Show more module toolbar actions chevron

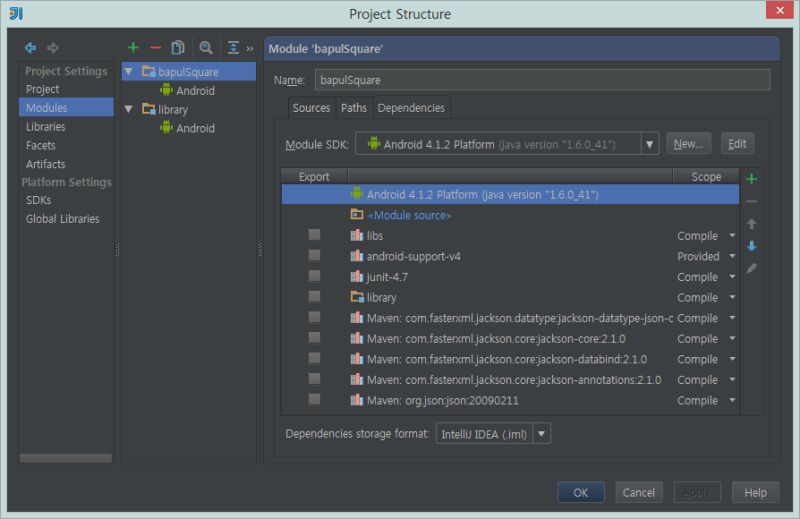pyautogui.click(x=250, y=48)
